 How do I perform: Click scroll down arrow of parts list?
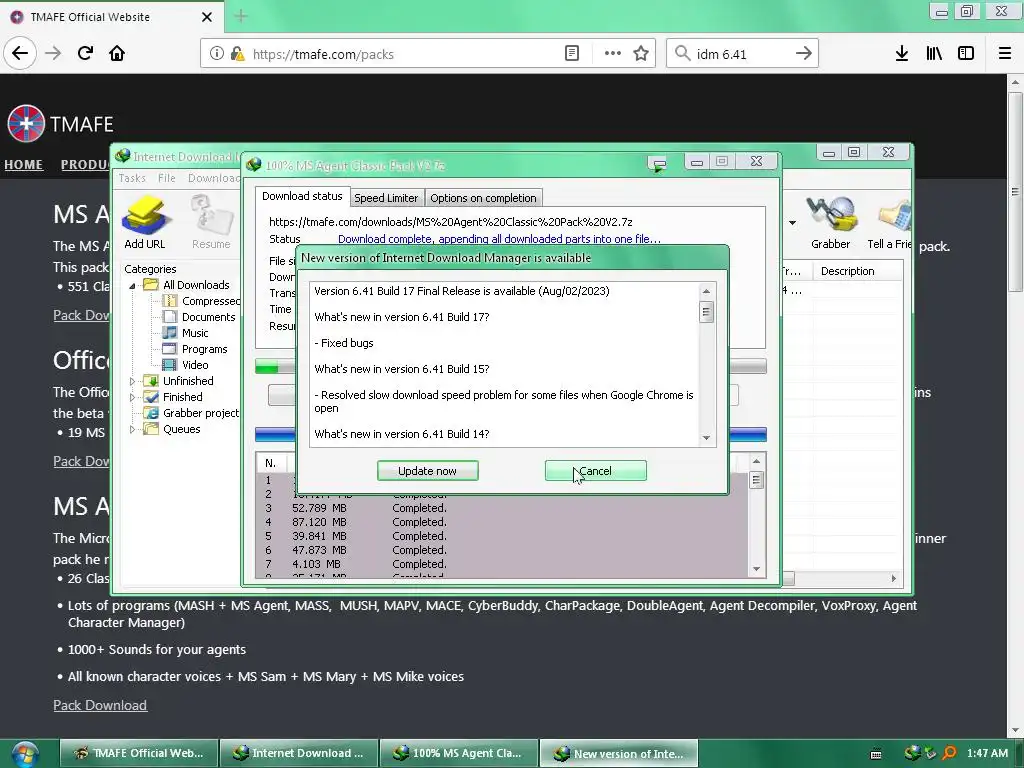(x=756, y=569)
